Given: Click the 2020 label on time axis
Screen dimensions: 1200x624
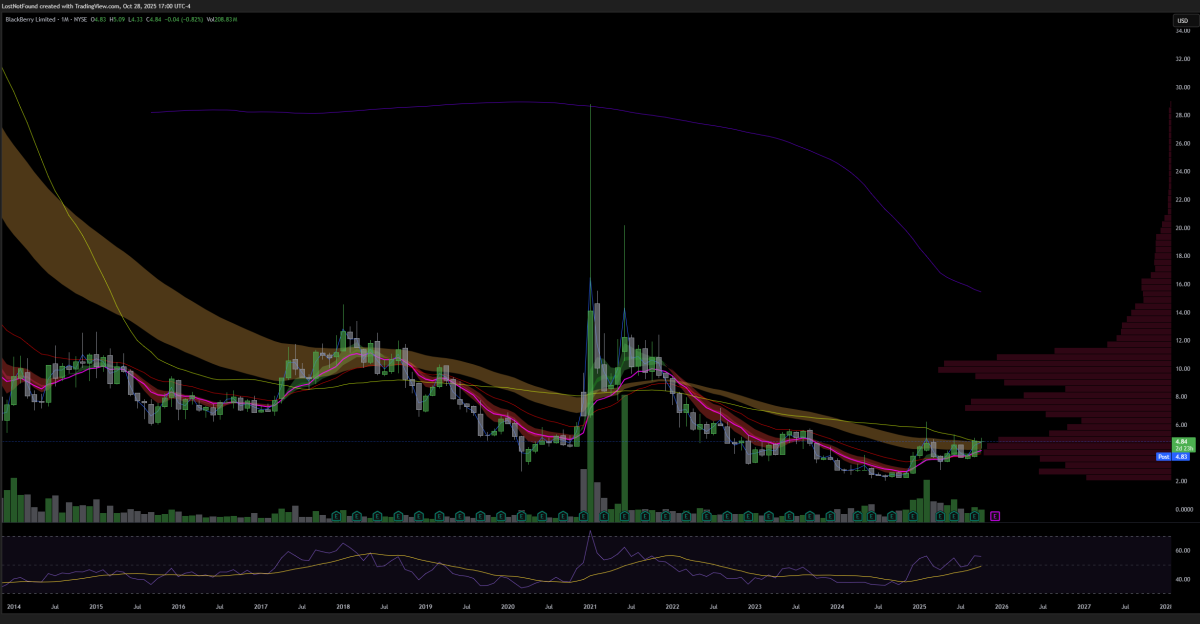Looking at the screenshot, I should pos(508,607).
